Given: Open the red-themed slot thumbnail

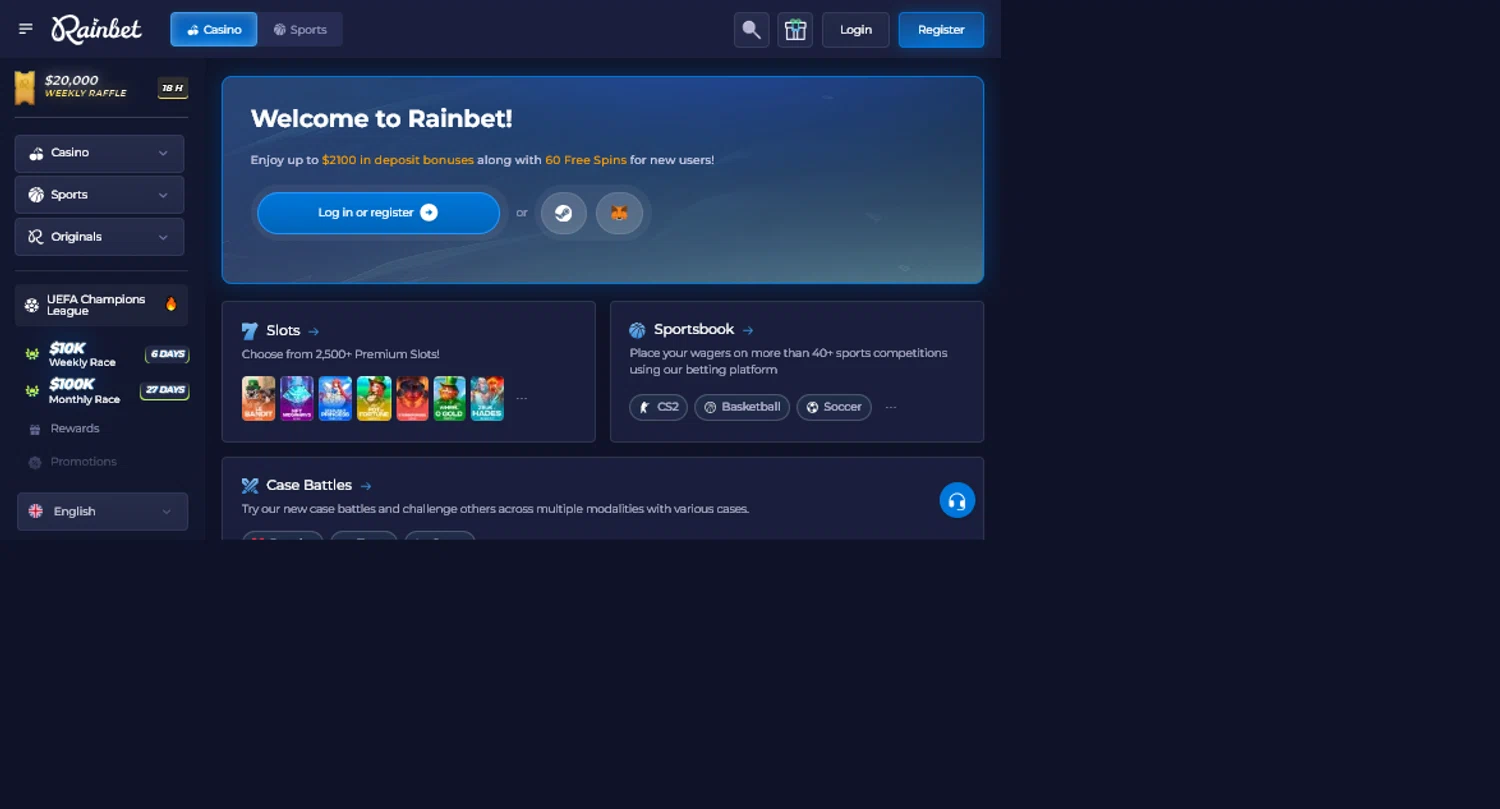Looking at the screenshot, I should point(412,398).
